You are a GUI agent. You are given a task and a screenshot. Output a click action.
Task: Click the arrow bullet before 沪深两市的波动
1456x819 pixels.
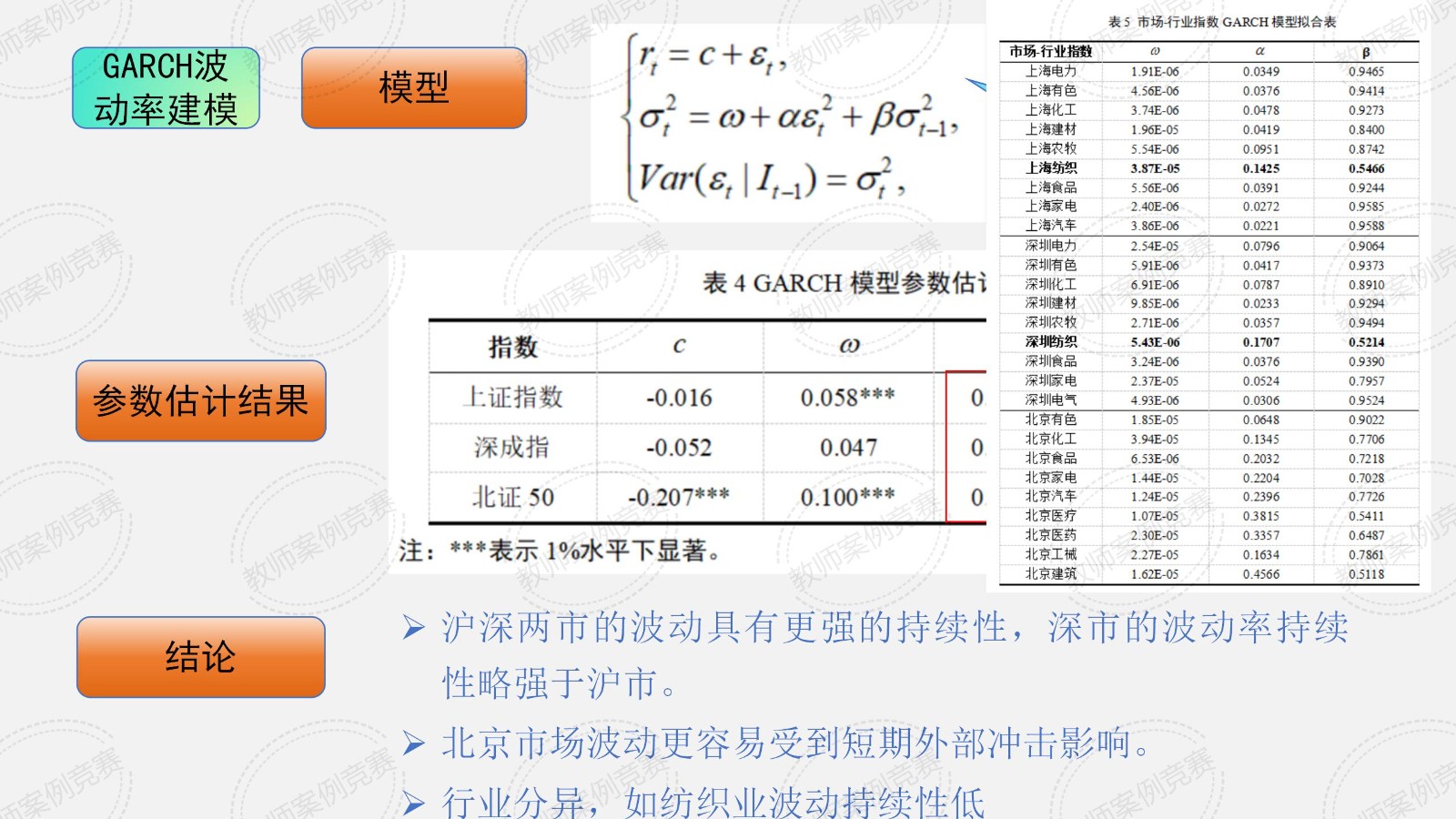point(414,628)
